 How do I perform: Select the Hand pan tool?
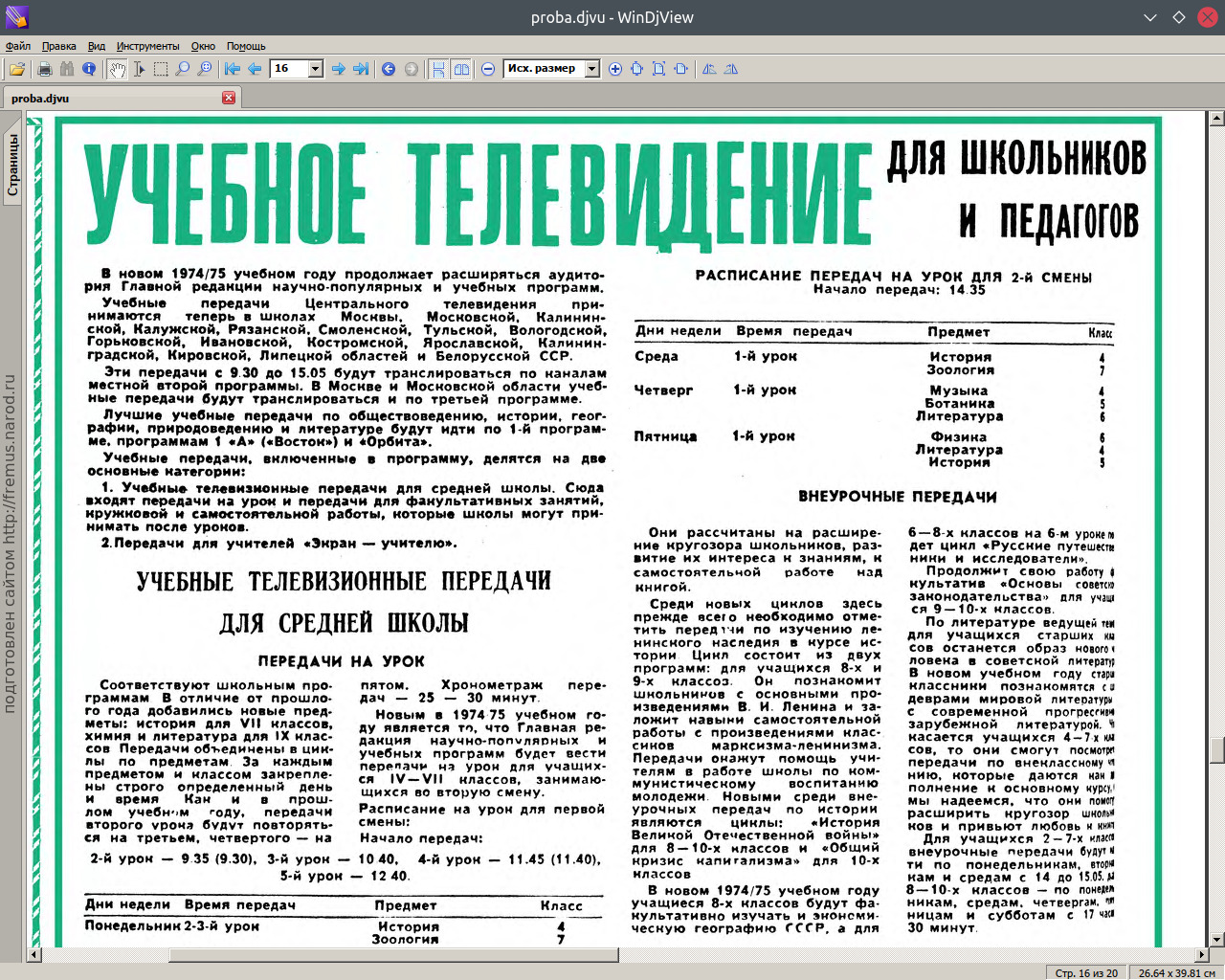click(x=117, y=69)
